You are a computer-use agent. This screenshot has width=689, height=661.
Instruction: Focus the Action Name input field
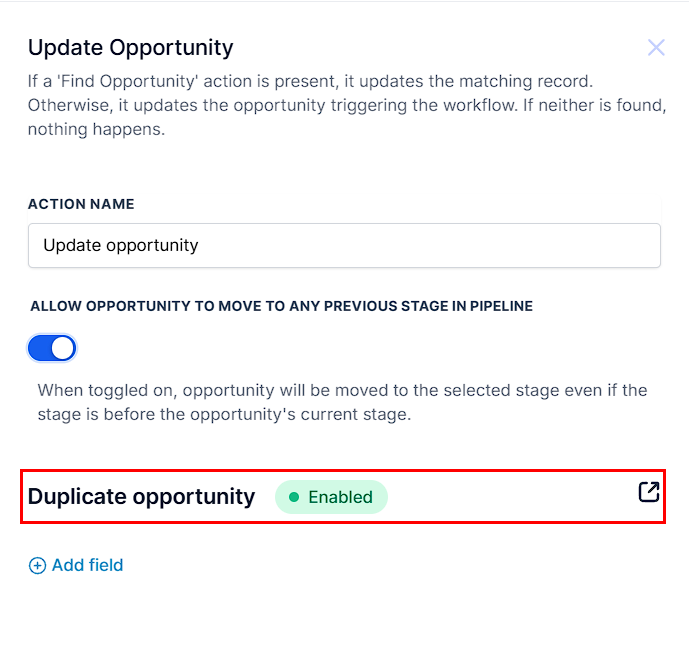(x=344, y=245)
